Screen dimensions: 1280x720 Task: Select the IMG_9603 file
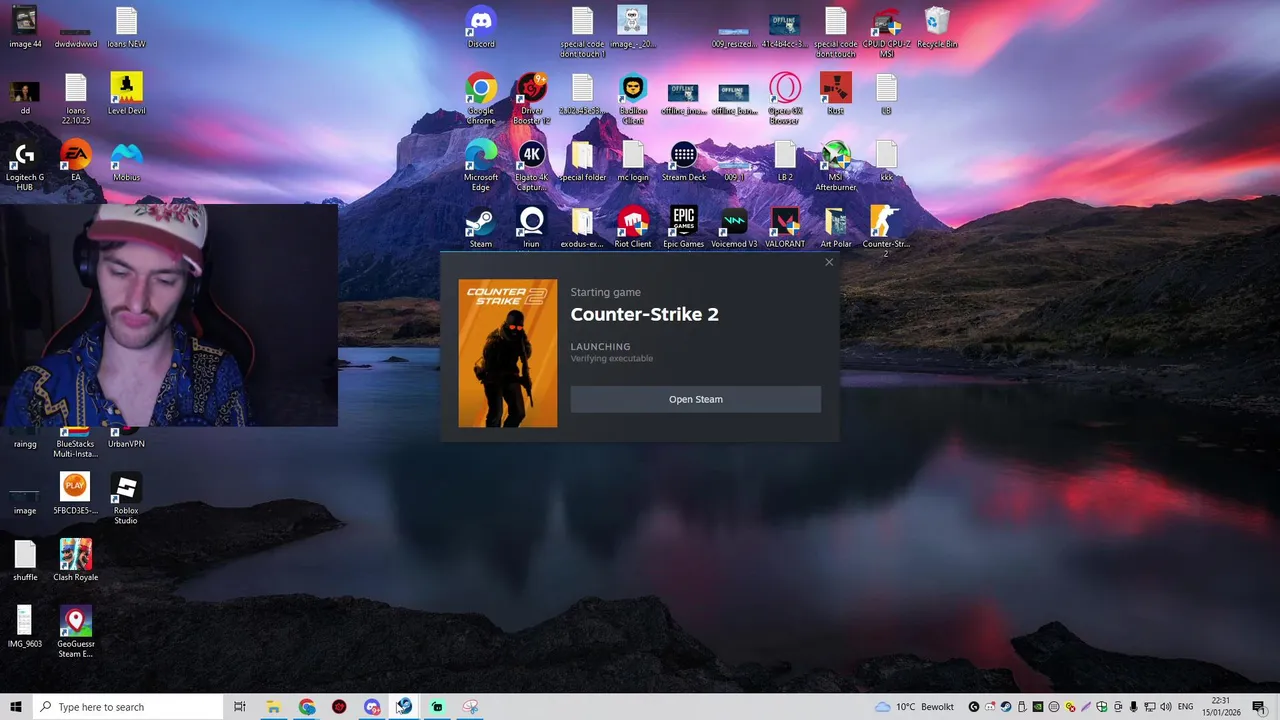tap(25, 627)
